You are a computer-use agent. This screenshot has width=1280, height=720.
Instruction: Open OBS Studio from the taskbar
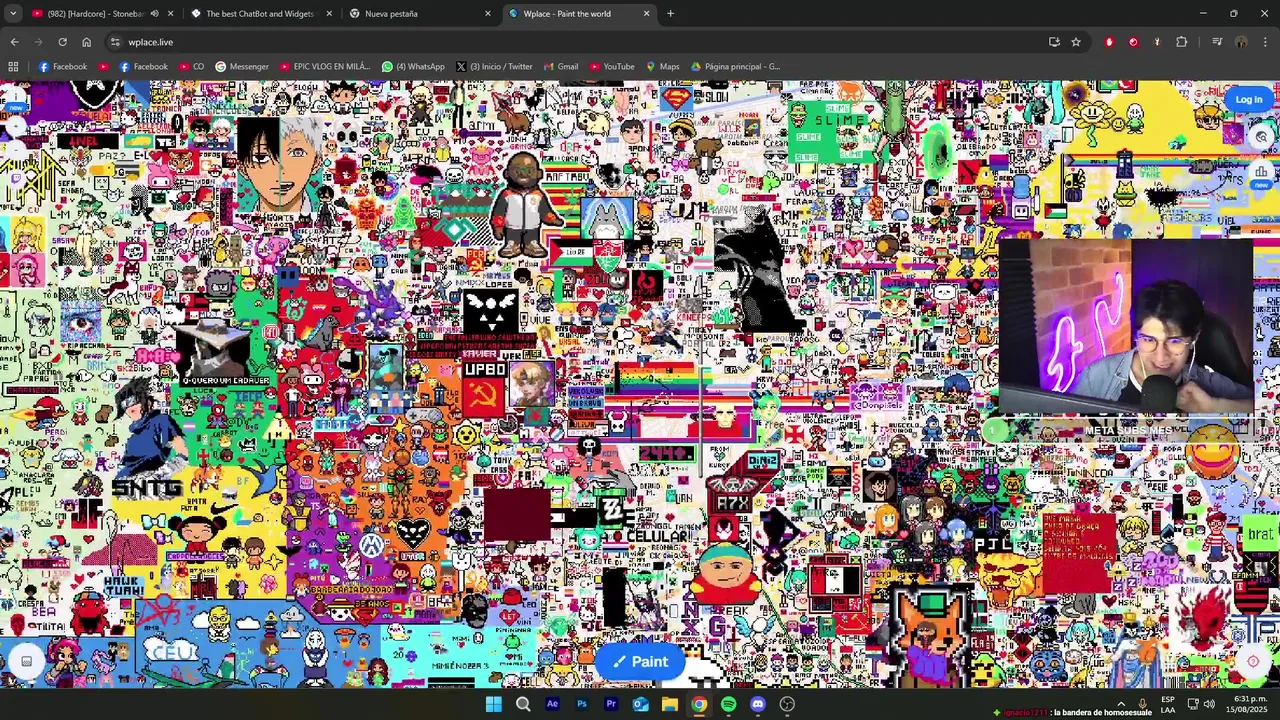(x=787, y=704)
